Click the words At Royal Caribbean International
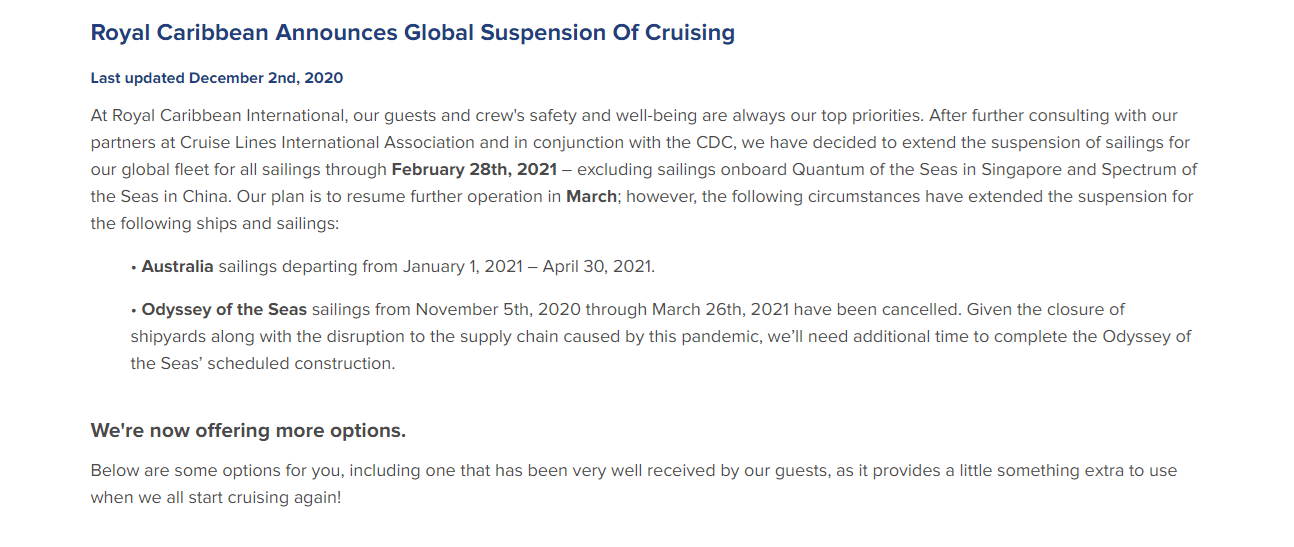Screen dimensions: 1294x547 (x=218, y=115)
